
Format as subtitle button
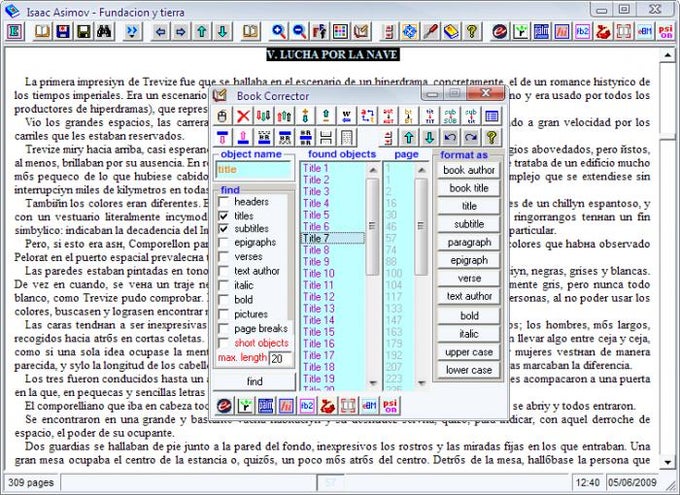[469, 224]
